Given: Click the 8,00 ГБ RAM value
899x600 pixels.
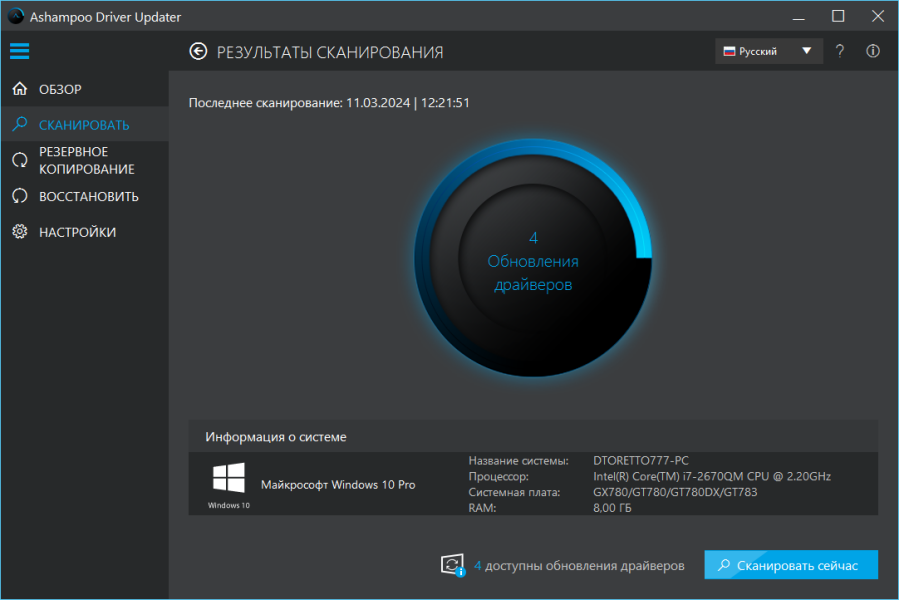Looking at the screenshot, I should coord(612,508).
